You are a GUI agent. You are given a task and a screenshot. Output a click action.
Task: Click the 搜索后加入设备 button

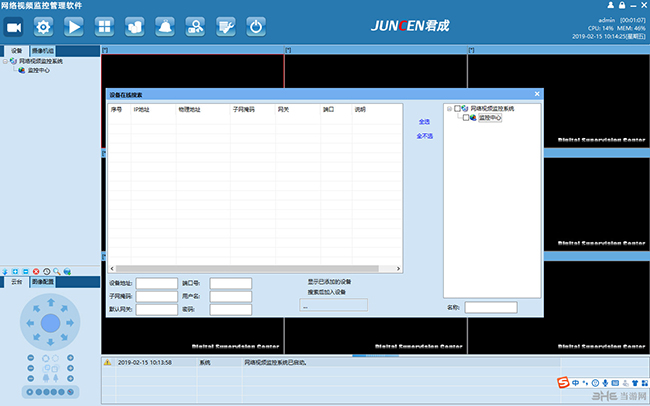point(326,292)
